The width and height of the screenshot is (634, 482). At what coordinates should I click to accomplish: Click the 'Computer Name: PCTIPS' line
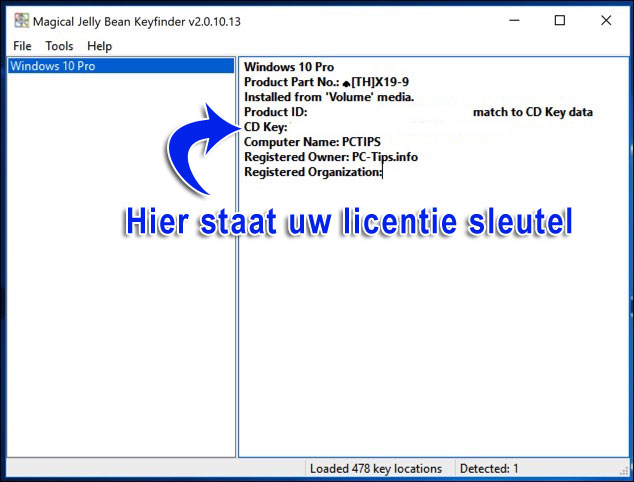pyautogui.click(x=313, y=142)
